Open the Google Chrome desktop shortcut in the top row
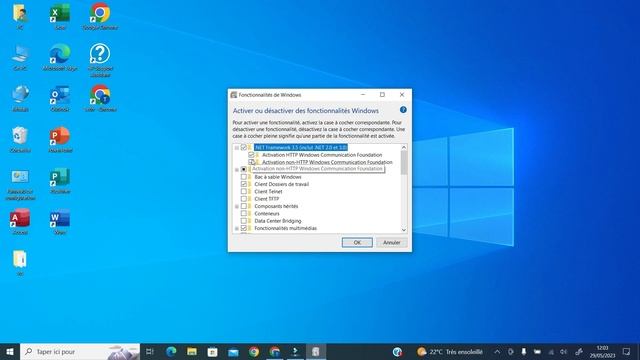Image resolution: width=640 pixels, height=360 pixels. click(x=100, y=16)
